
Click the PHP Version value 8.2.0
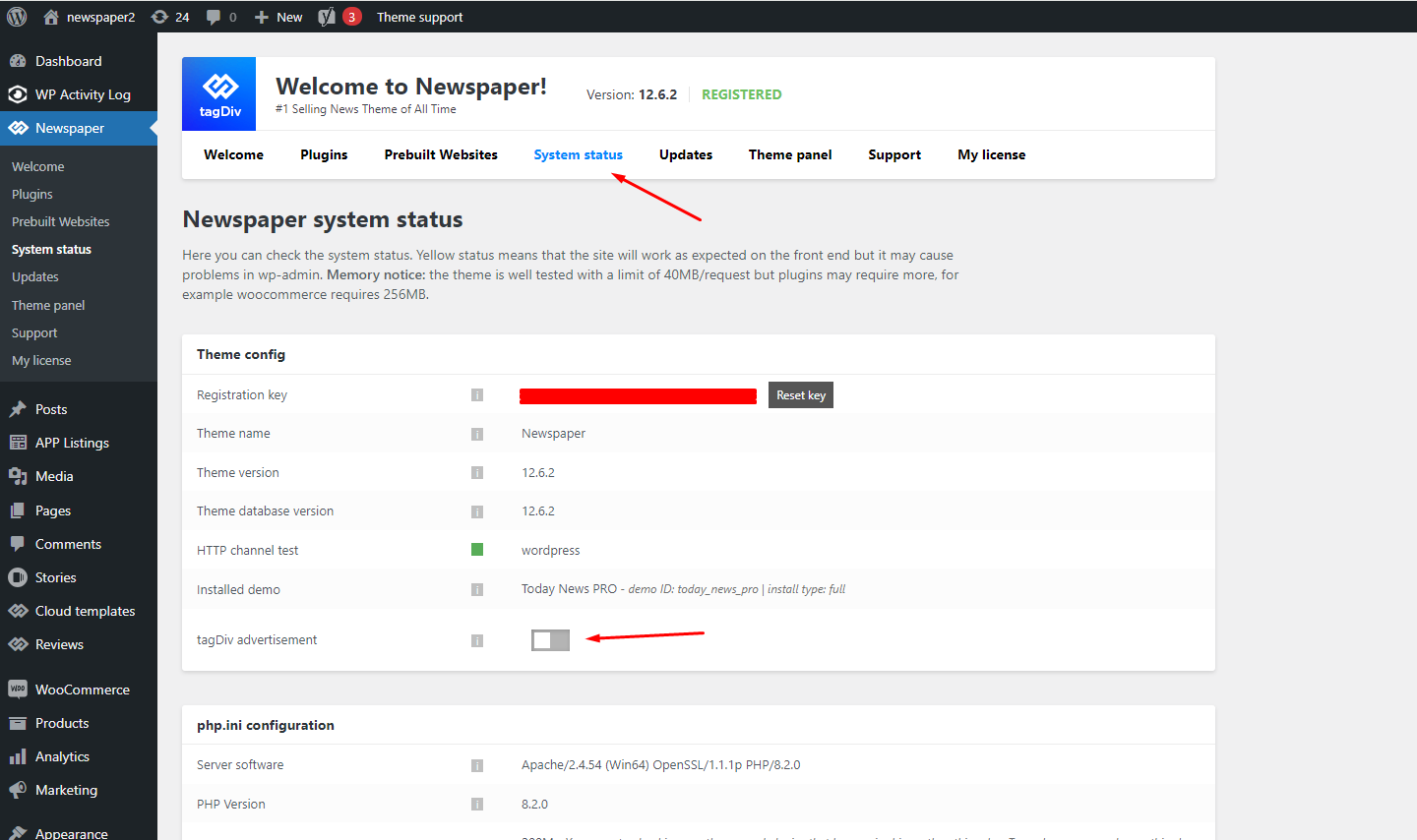pyautogui.click(x=535, y=804)
